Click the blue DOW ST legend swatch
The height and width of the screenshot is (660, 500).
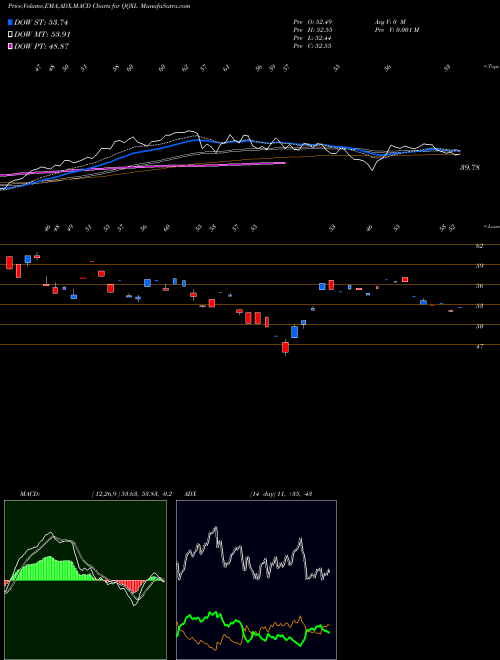[x=10, y=22]
